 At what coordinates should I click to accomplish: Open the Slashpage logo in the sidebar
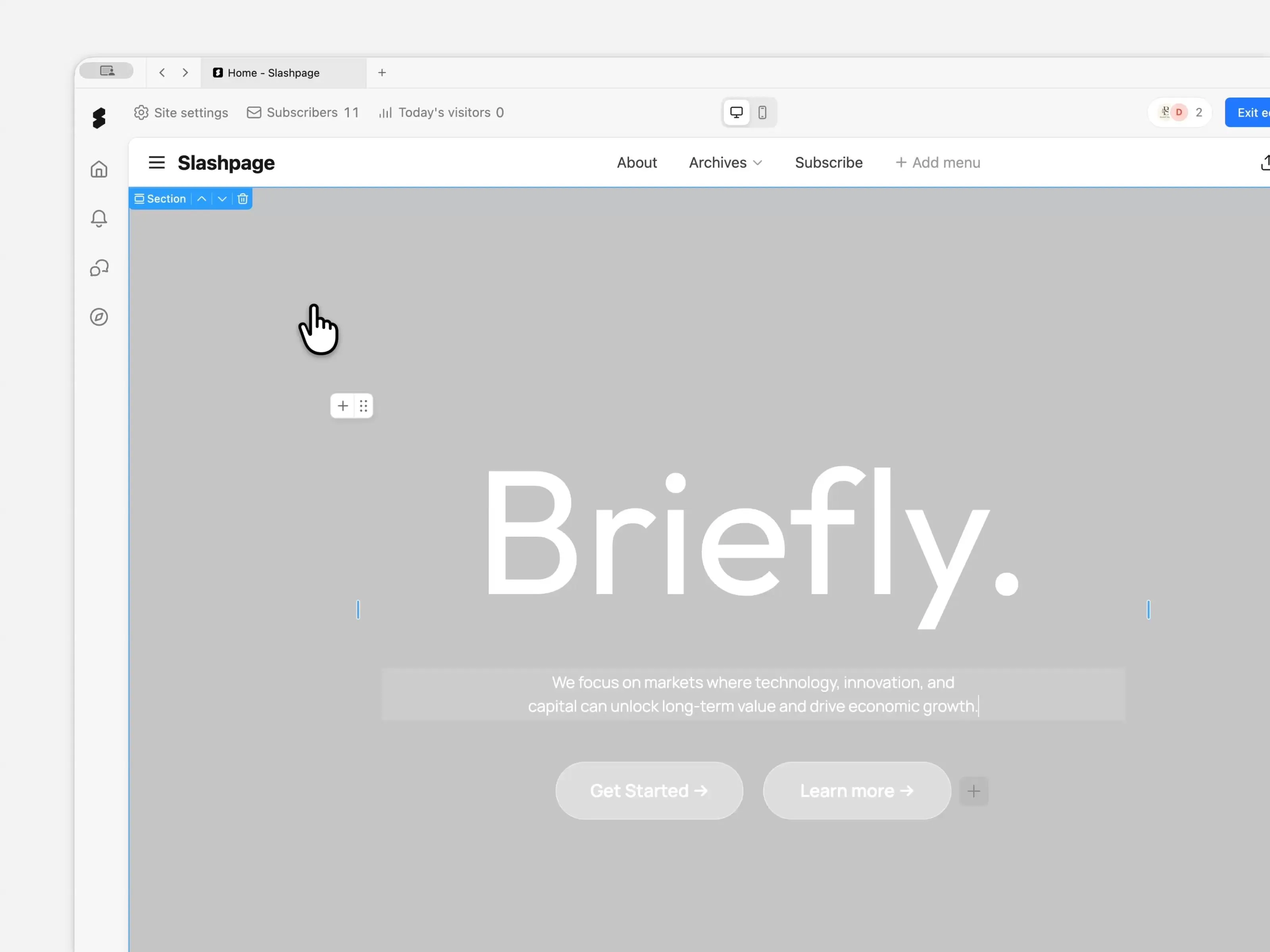[99, 118]
